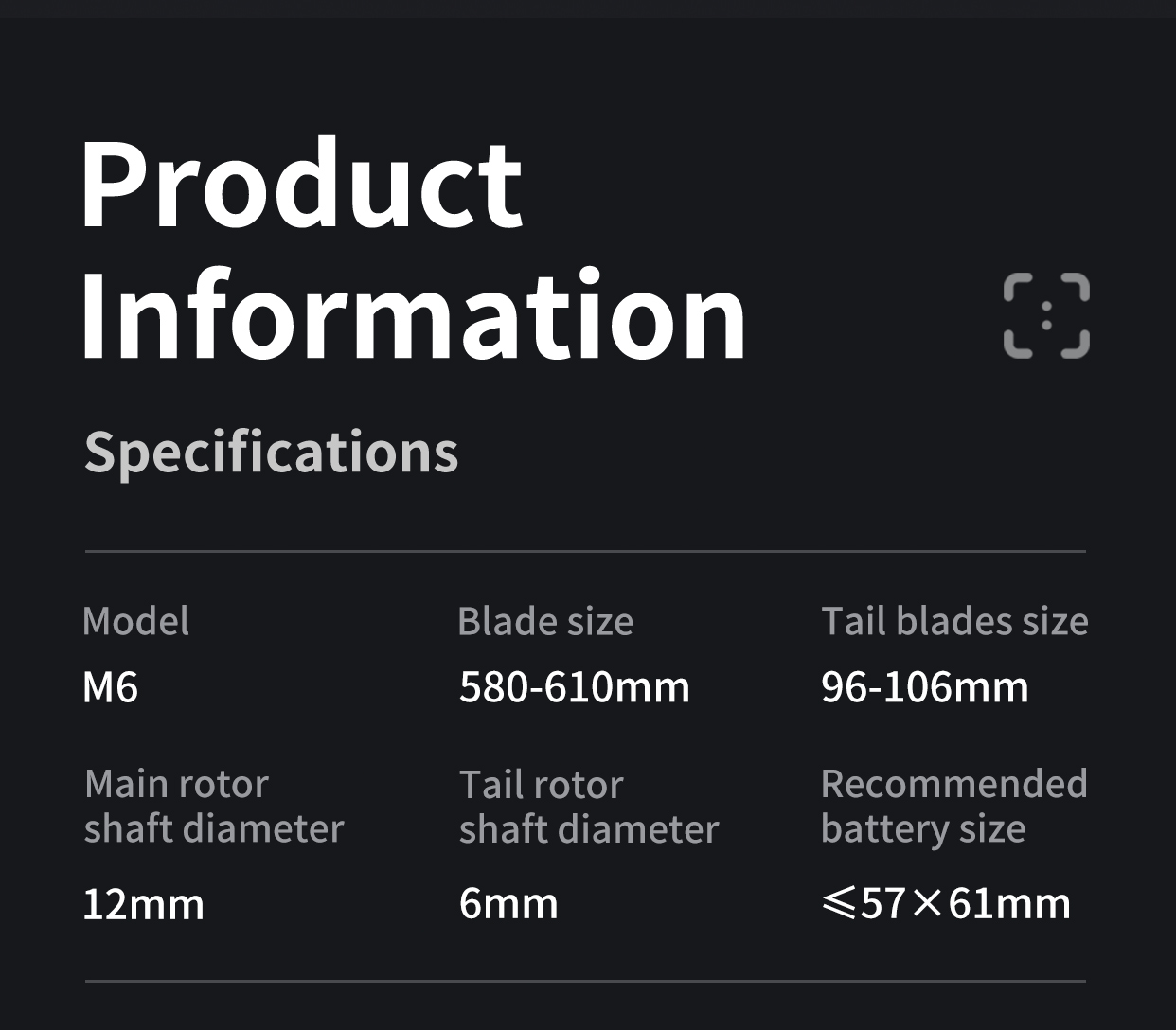This screenshot has height=1030, width=1176.
Task: Click the Blade size label
Action: [545, 622]
